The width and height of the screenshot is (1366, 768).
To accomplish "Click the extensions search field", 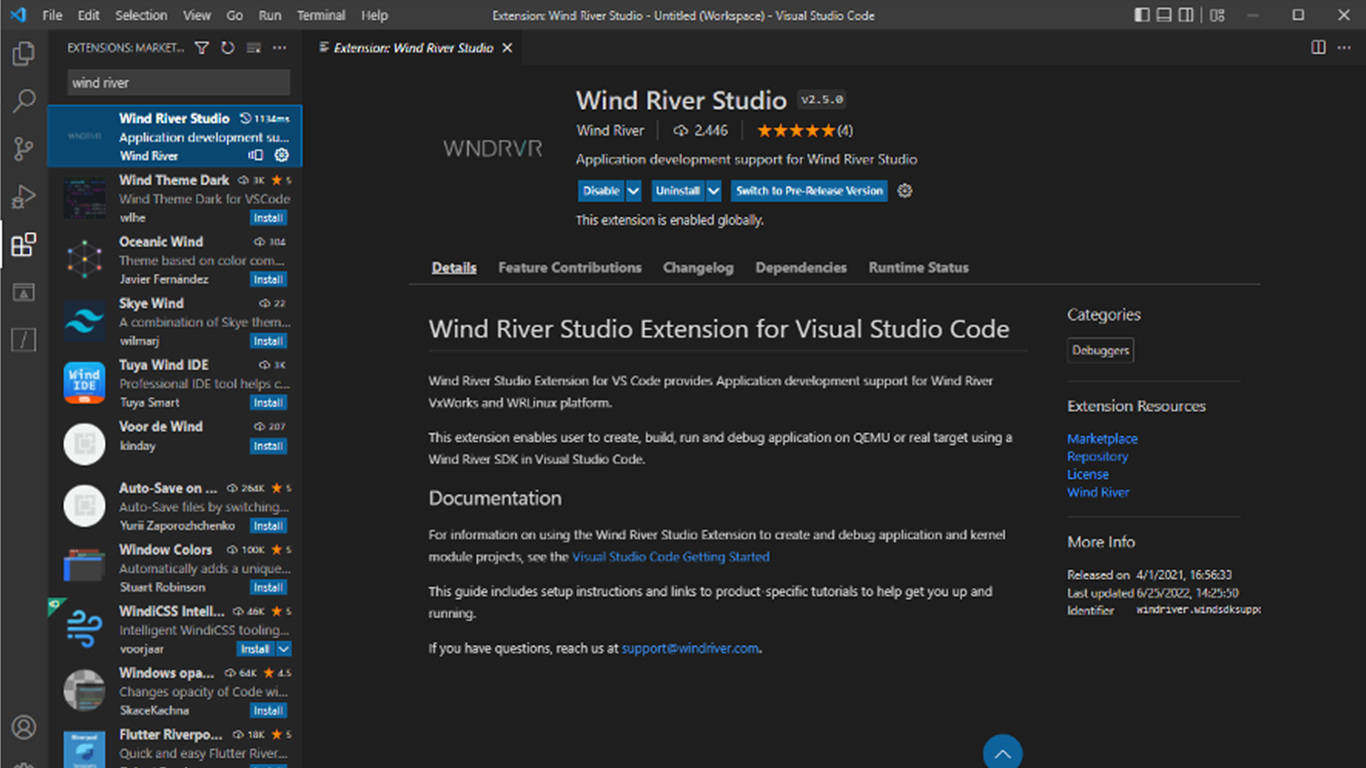I will click(x=179, y=83).
